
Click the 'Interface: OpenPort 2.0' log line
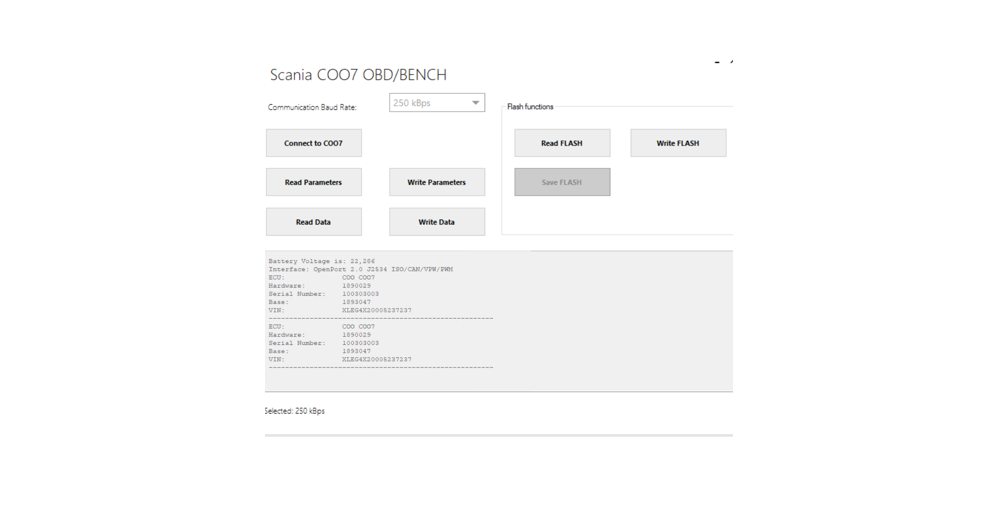[361, 269]
